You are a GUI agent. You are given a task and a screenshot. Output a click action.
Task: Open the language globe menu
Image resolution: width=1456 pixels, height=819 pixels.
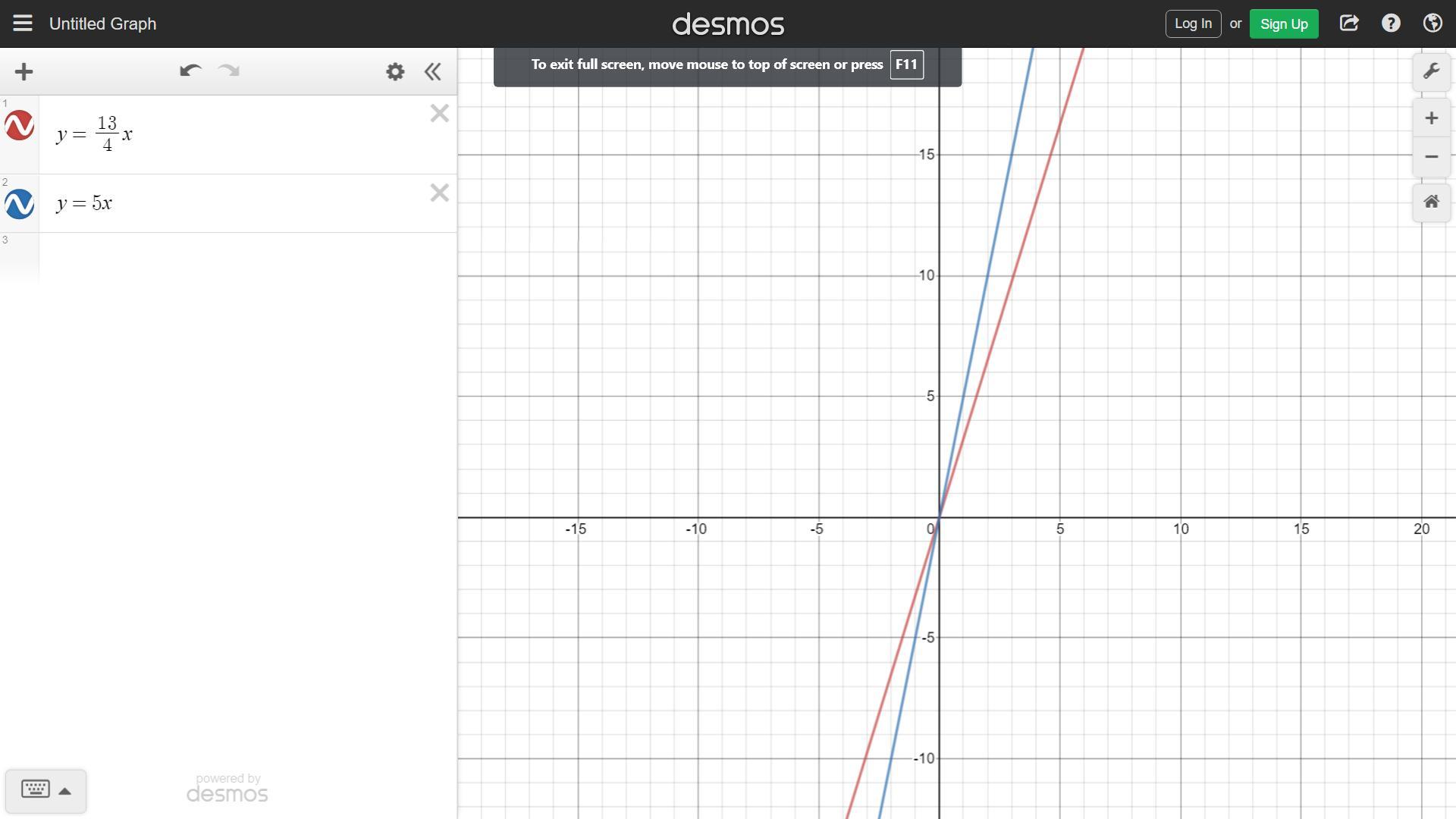coord(1432,24)
